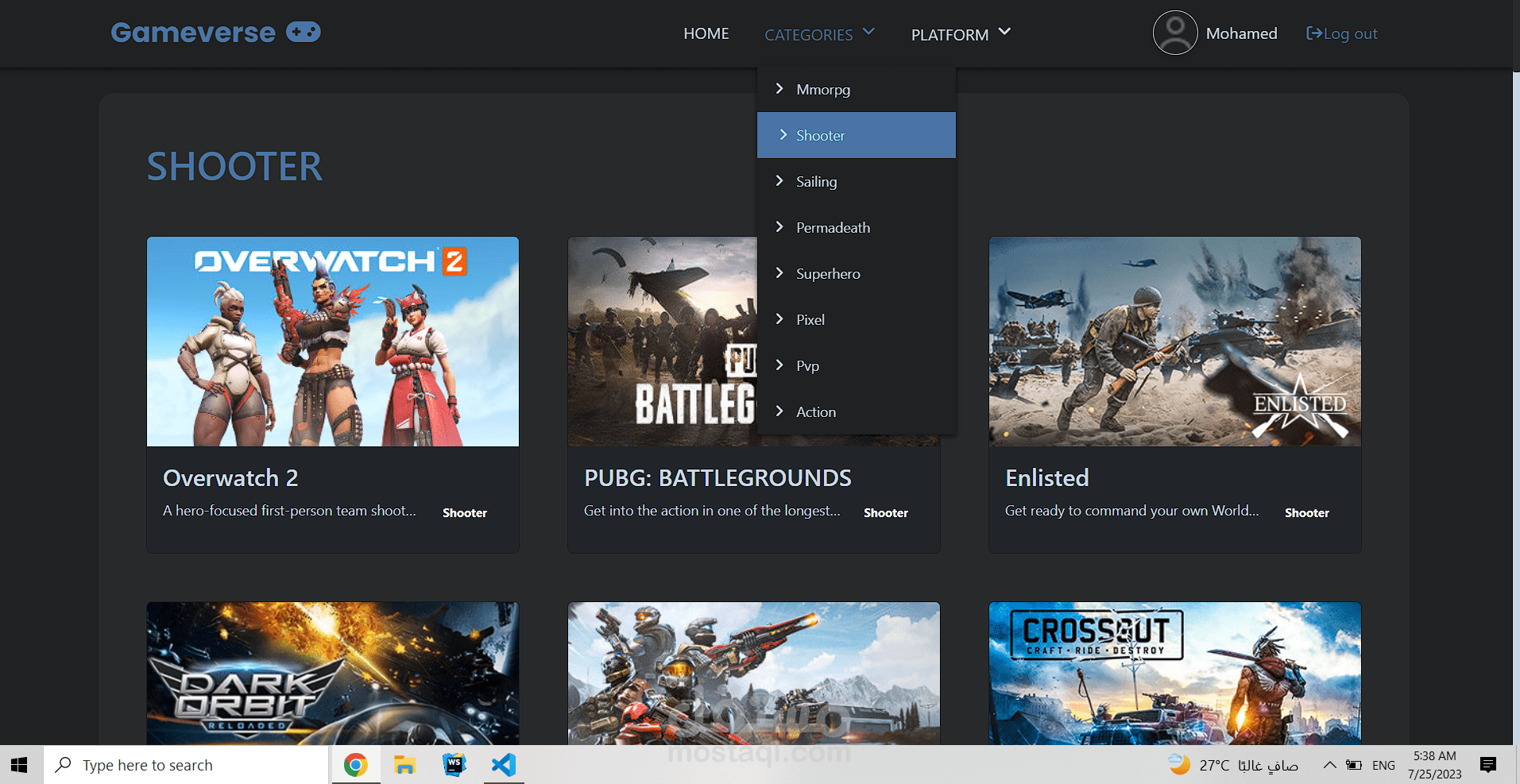This screenshot has width=1520, height=784.
Task: Select the Action category
Action: (x=857, y=411)
